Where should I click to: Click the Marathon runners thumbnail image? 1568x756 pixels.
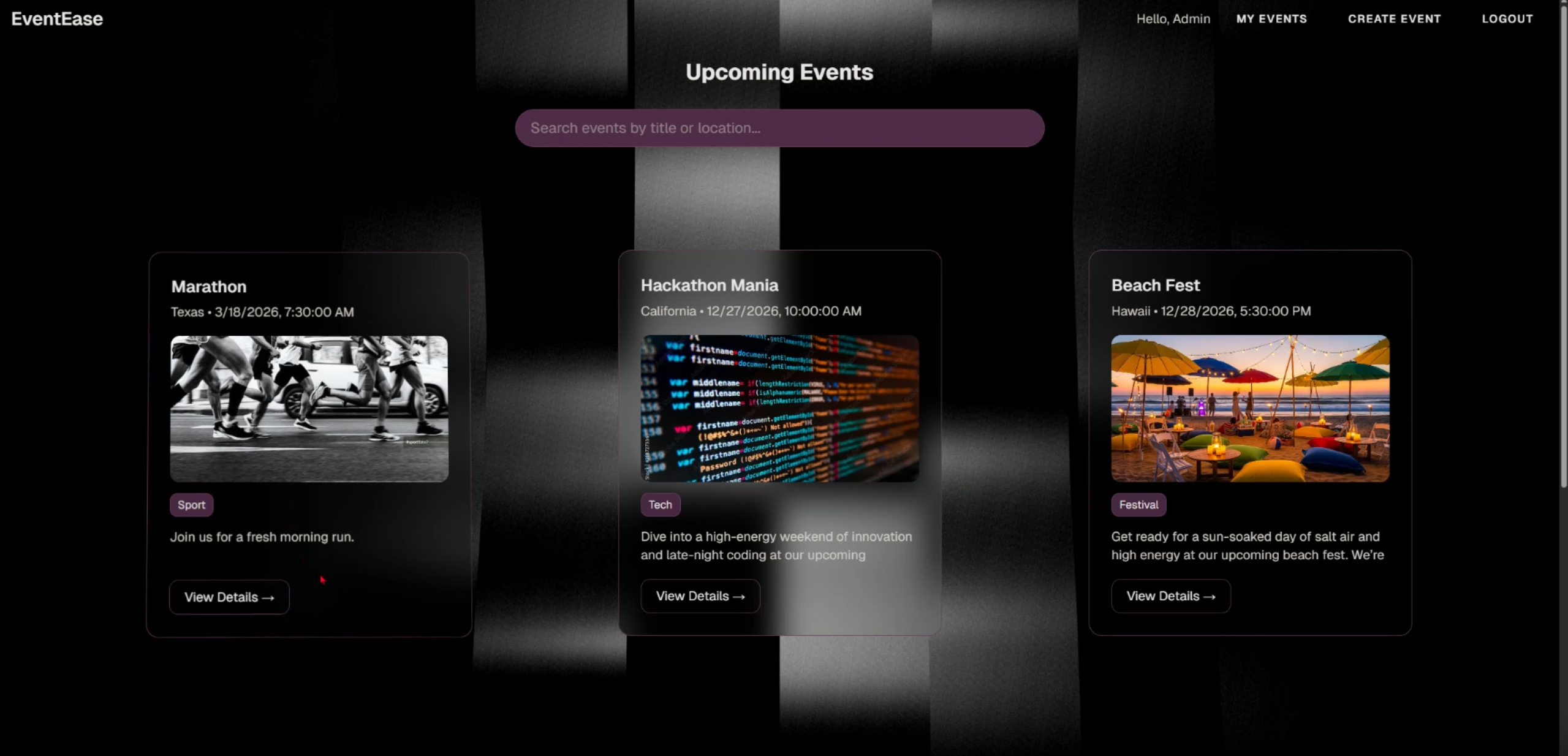pyautogui.click(x=309, y=409)
